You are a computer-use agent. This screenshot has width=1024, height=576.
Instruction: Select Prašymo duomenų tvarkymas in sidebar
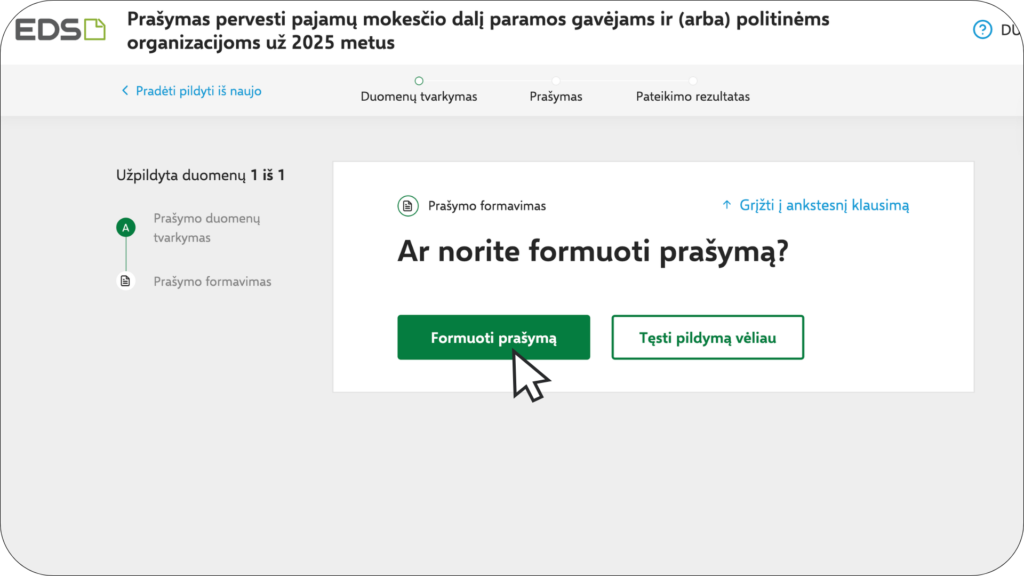pos(206,228)
